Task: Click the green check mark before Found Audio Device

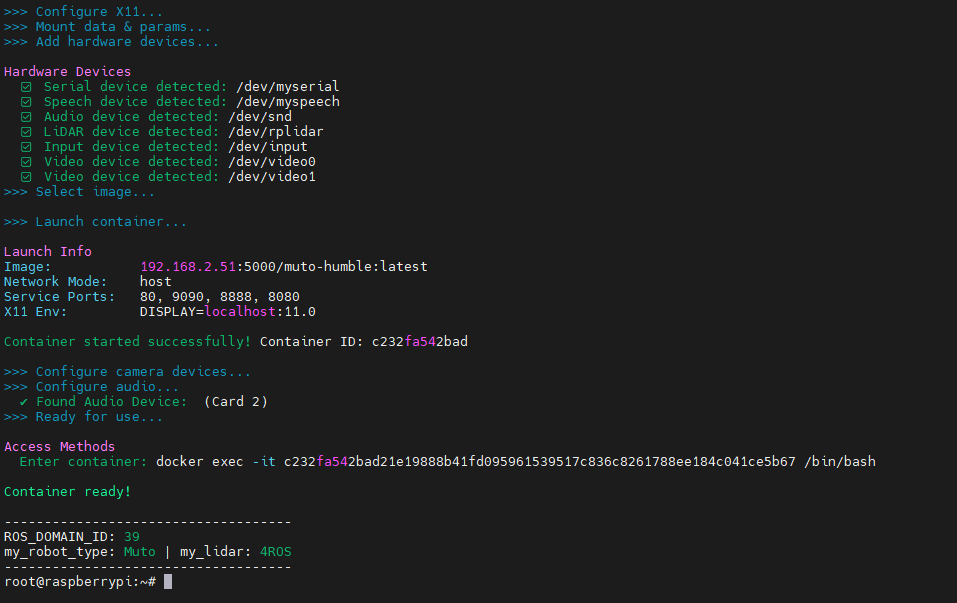Action: click(x=24, y=402)
